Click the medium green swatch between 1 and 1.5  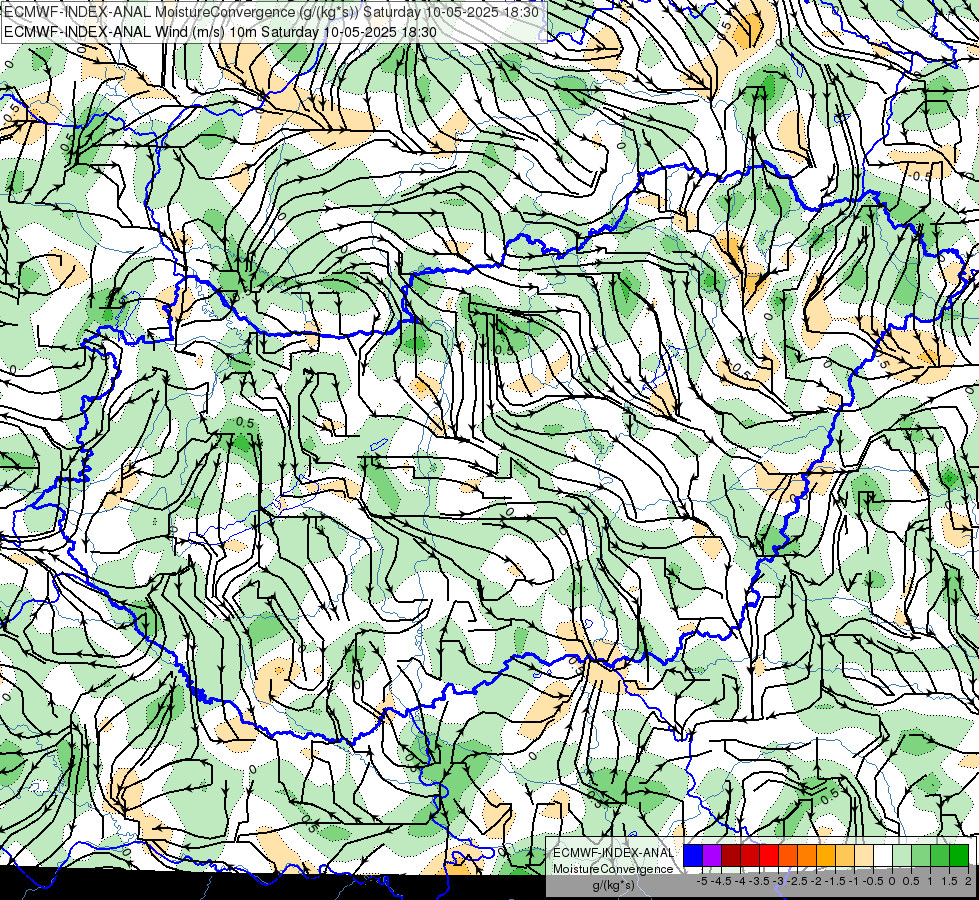[940, 855]
